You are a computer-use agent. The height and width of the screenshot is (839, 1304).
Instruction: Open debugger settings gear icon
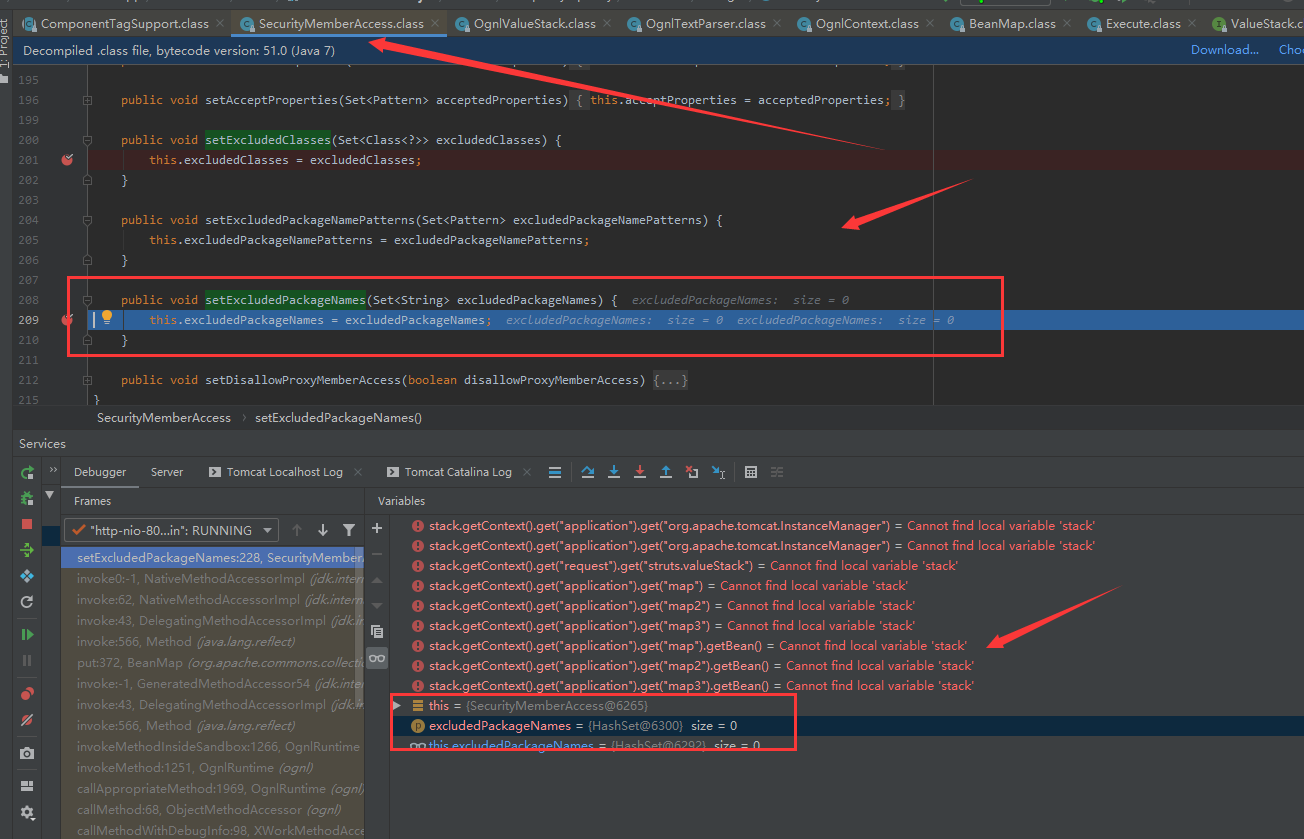point(27,812)
